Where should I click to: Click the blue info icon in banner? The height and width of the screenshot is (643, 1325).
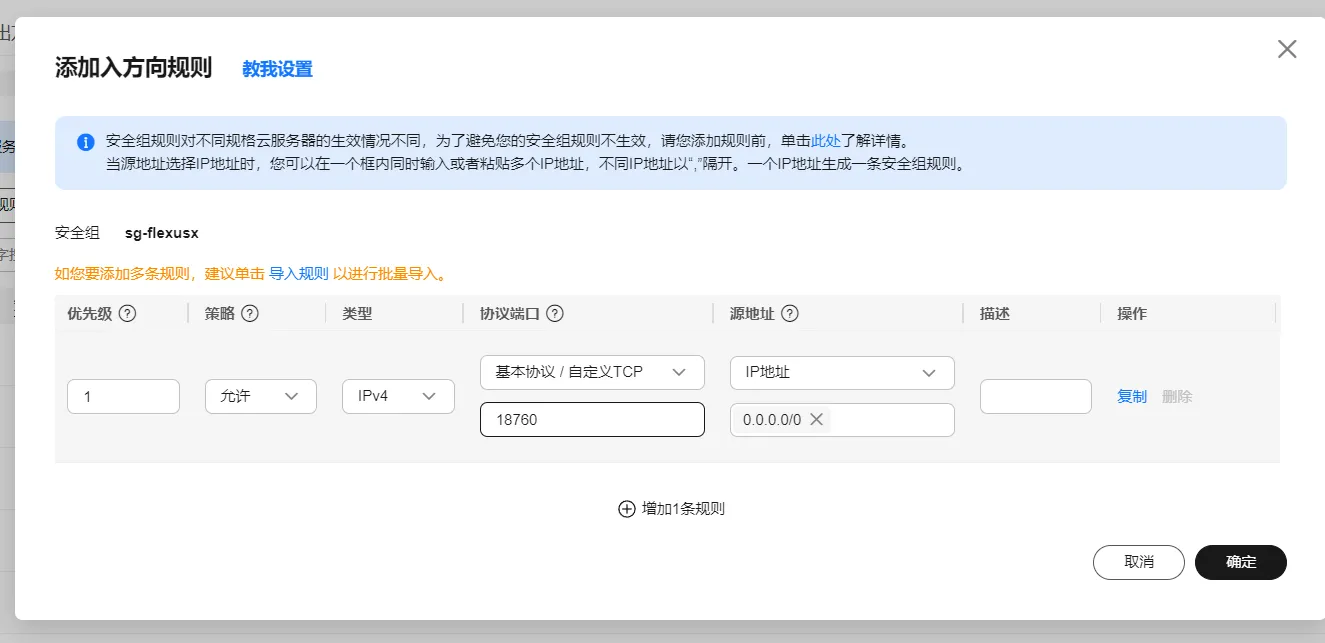pos(86,142)
